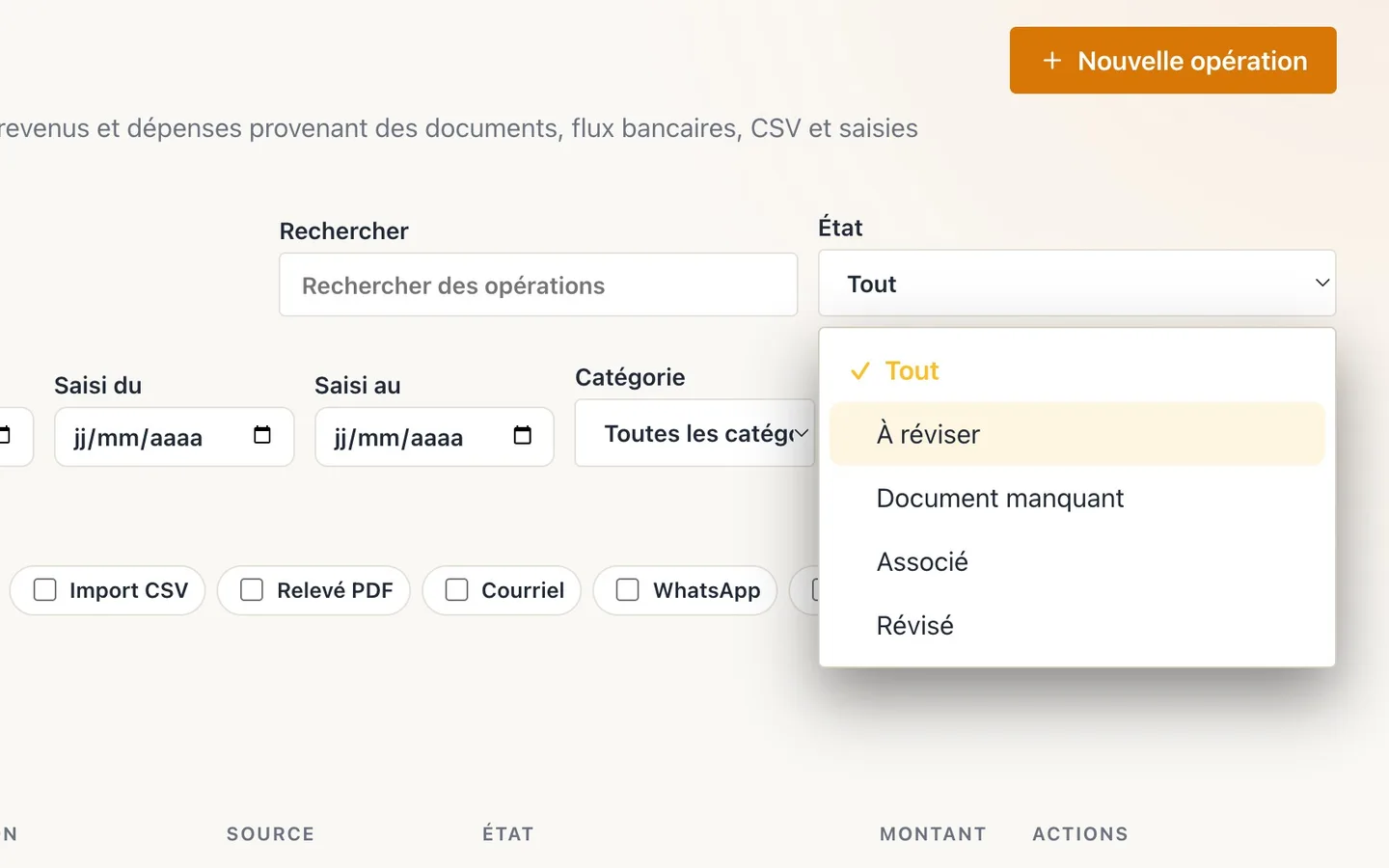Choose the Révisé status option
Screen dimensions: 1389x868
click(1076, 625)
